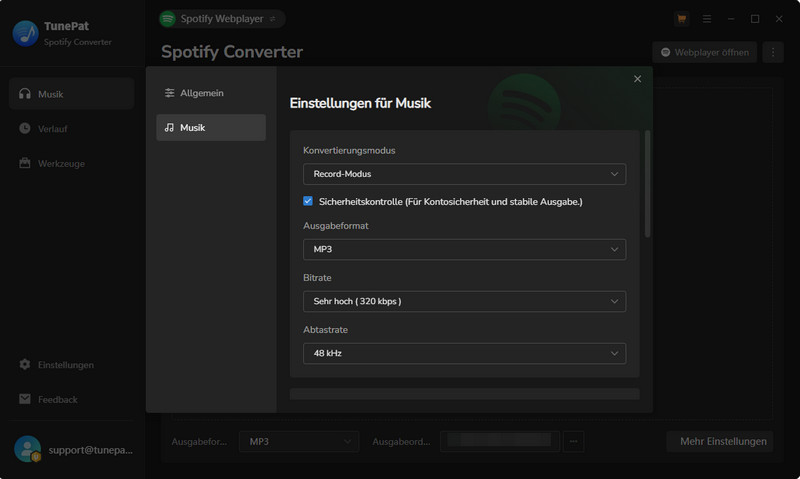The image size is (800, 479).
Task: Click the music note icon in Musik tab
Action: point(169,128)
